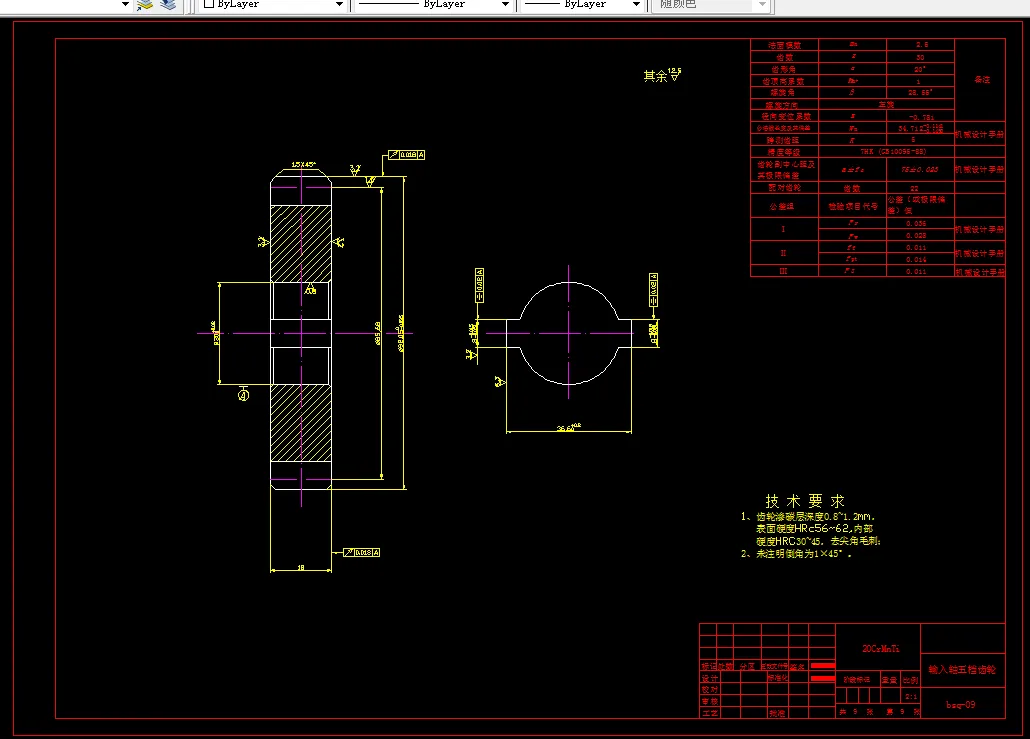Open the lineweight ByLayer dropdown
This screenshot has height=739, width=1030.
[636, 5]
